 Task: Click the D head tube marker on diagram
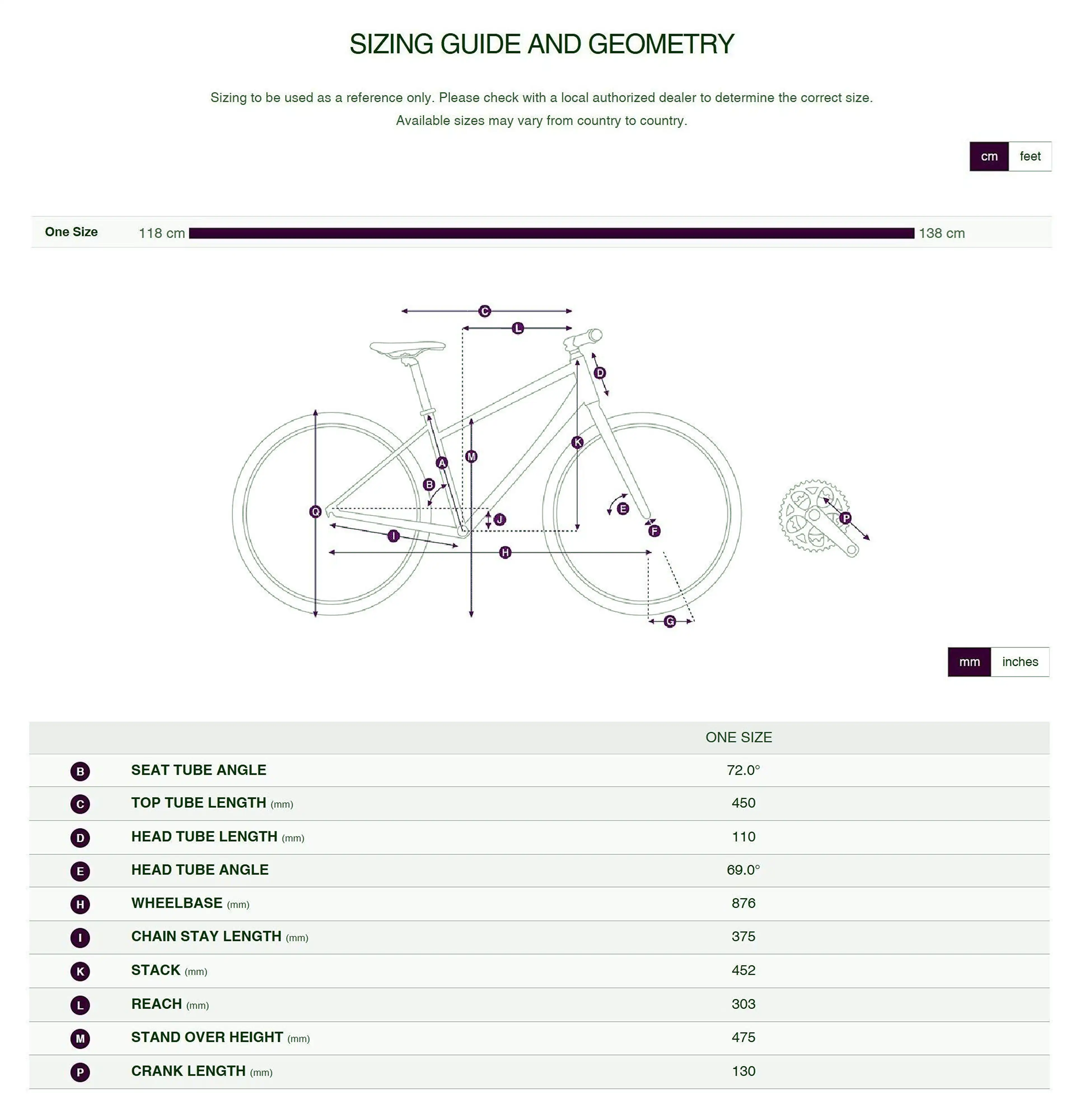point(599,373)
